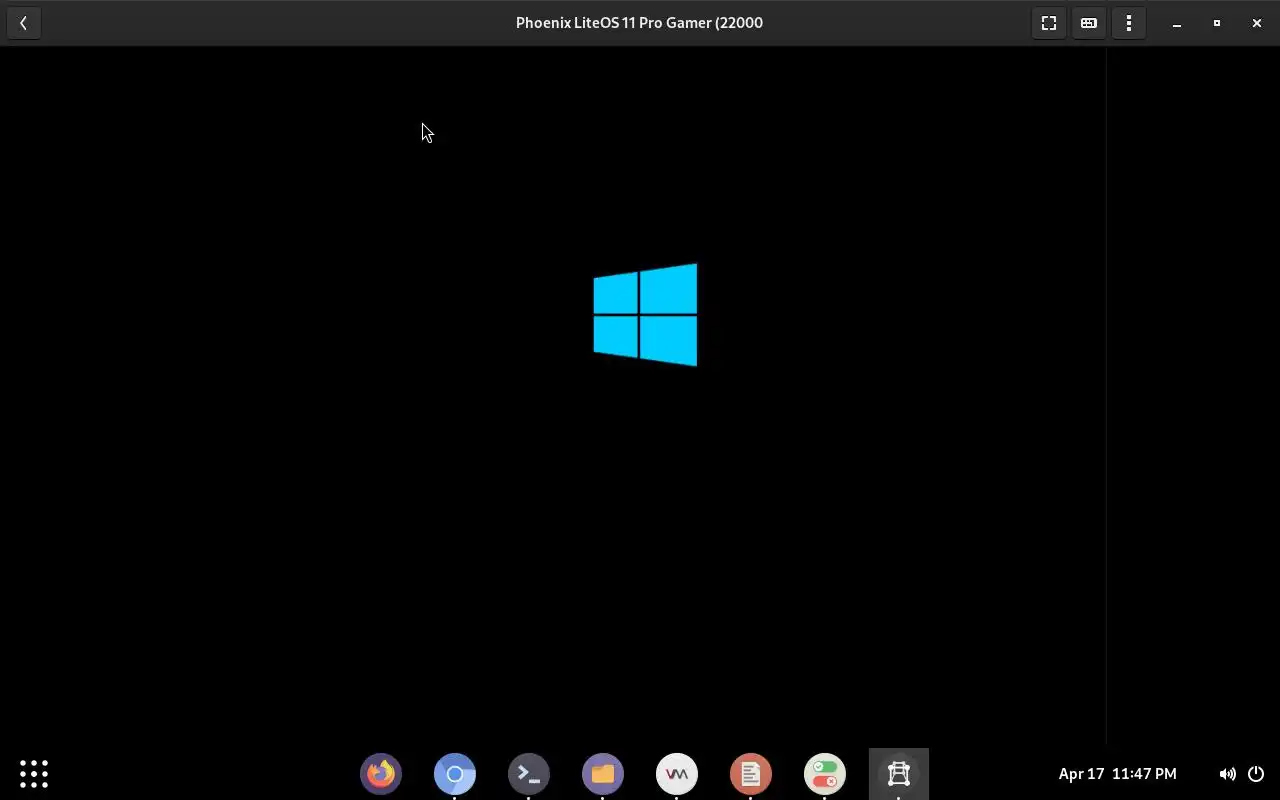Launch Chromium browser from the dock

[x=455, y=774]
